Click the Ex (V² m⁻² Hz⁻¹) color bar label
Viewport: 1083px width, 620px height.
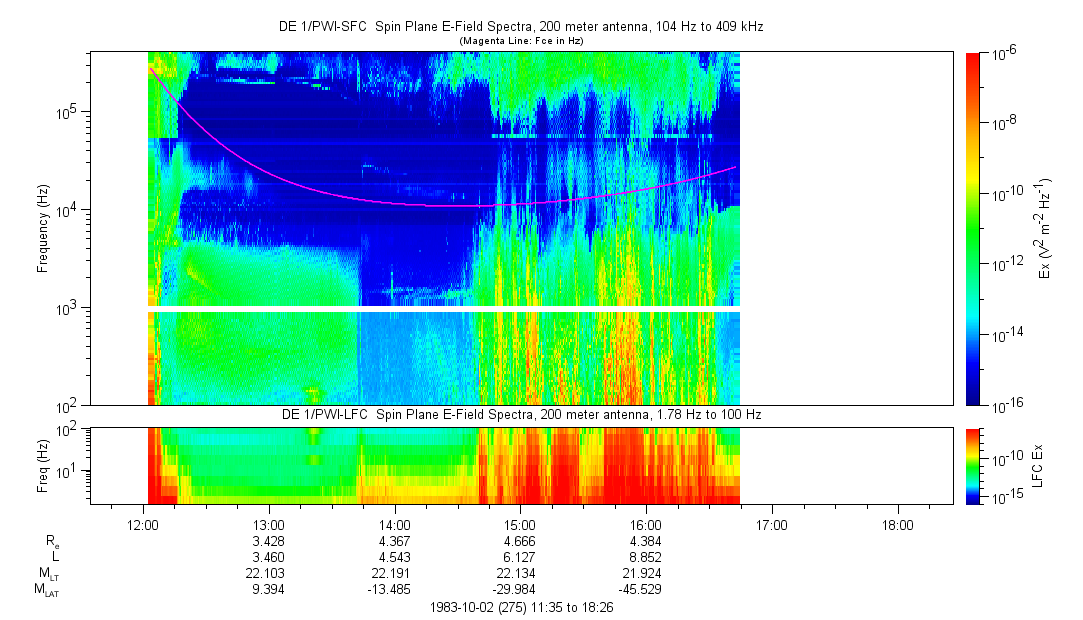pyautogui.click(x=1045, y=229)
